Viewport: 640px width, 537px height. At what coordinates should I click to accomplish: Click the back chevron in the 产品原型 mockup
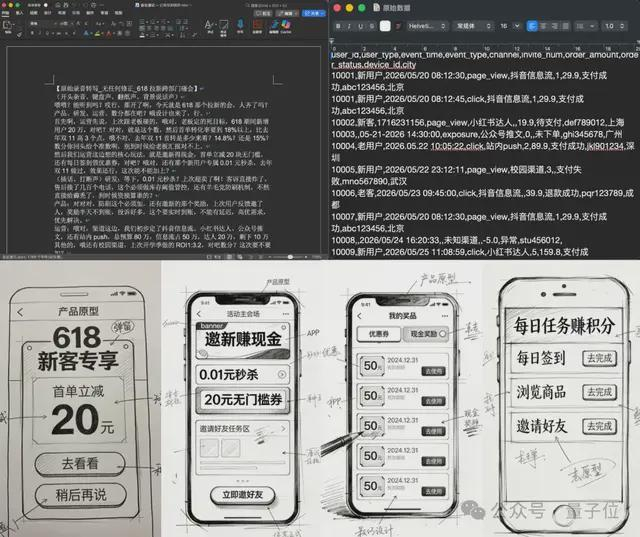[x=20, y=312]
